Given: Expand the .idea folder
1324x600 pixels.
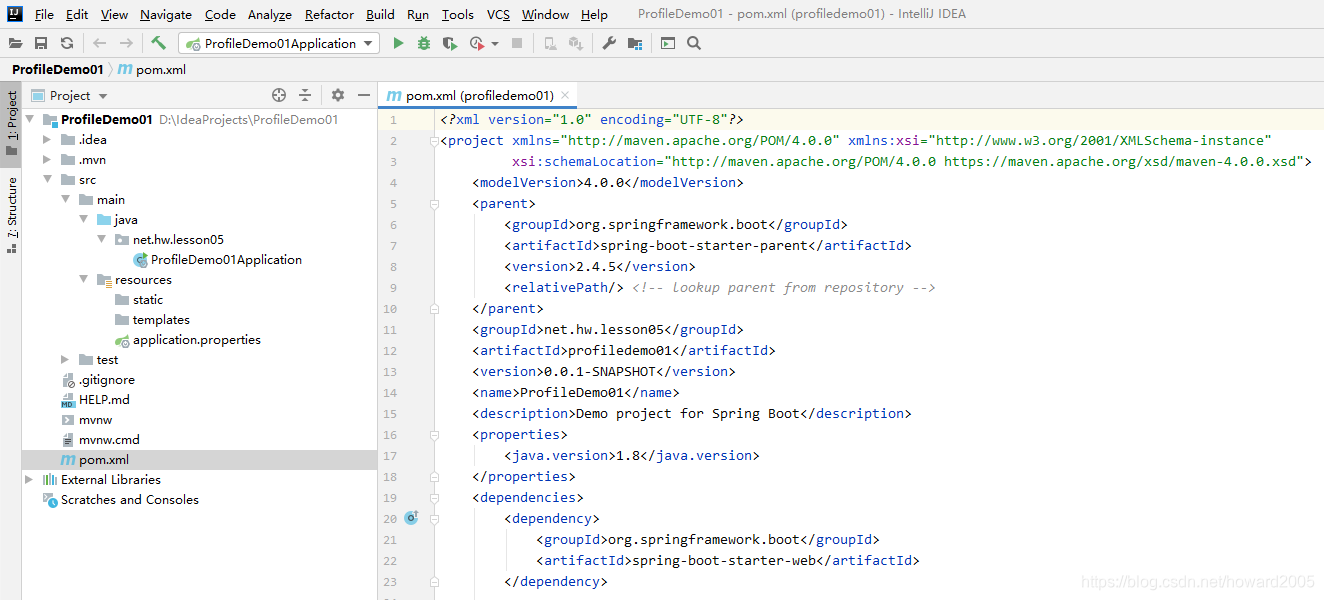Looking at the screenshot, I should click(47, 139).
